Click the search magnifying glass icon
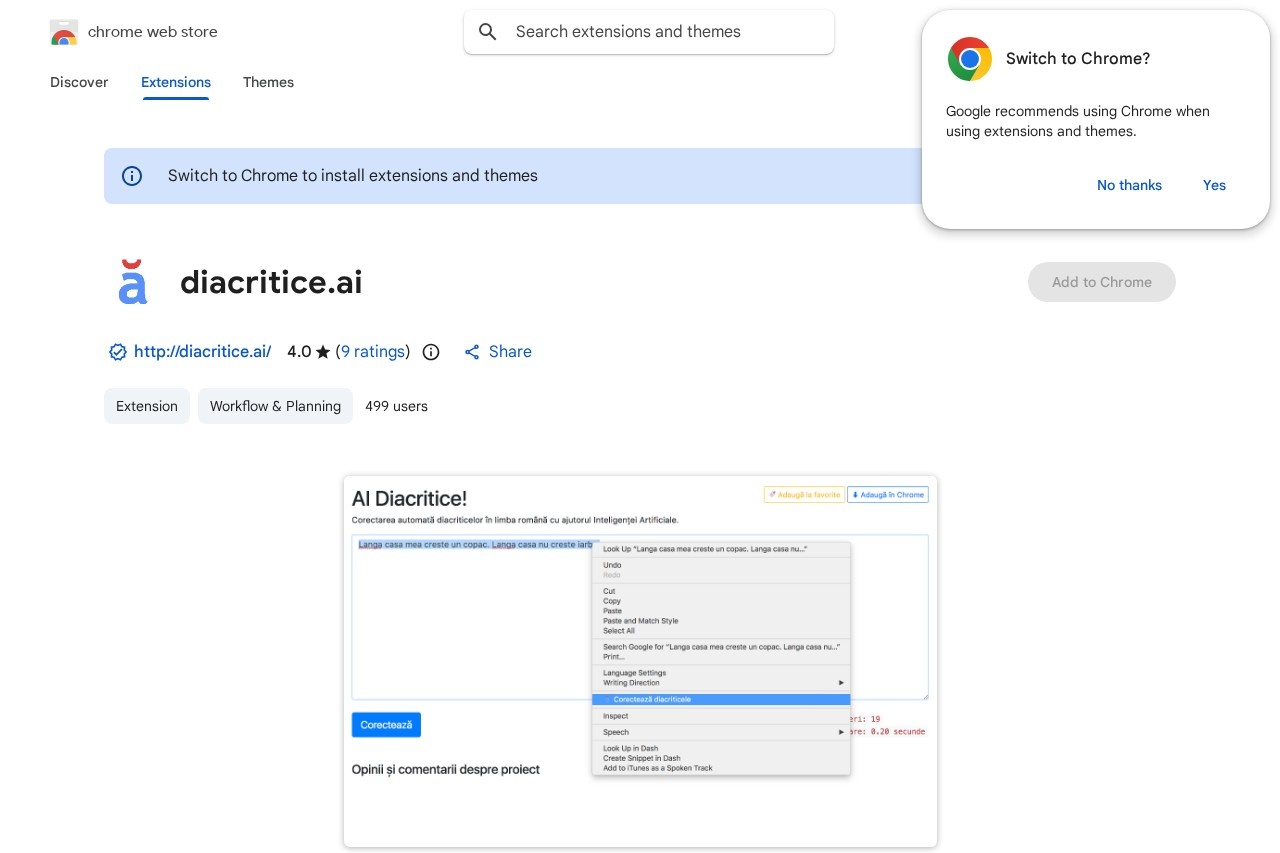 pyautogui.click(x=488, y=32)
